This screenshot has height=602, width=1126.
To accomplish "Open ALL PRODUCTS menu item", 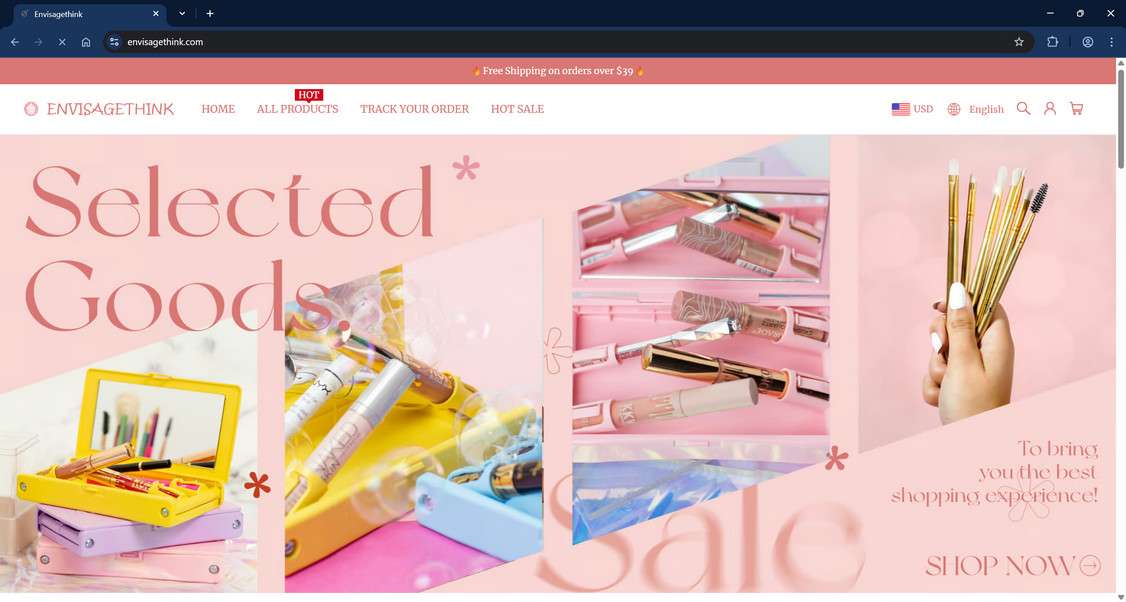I will point(297,109).
